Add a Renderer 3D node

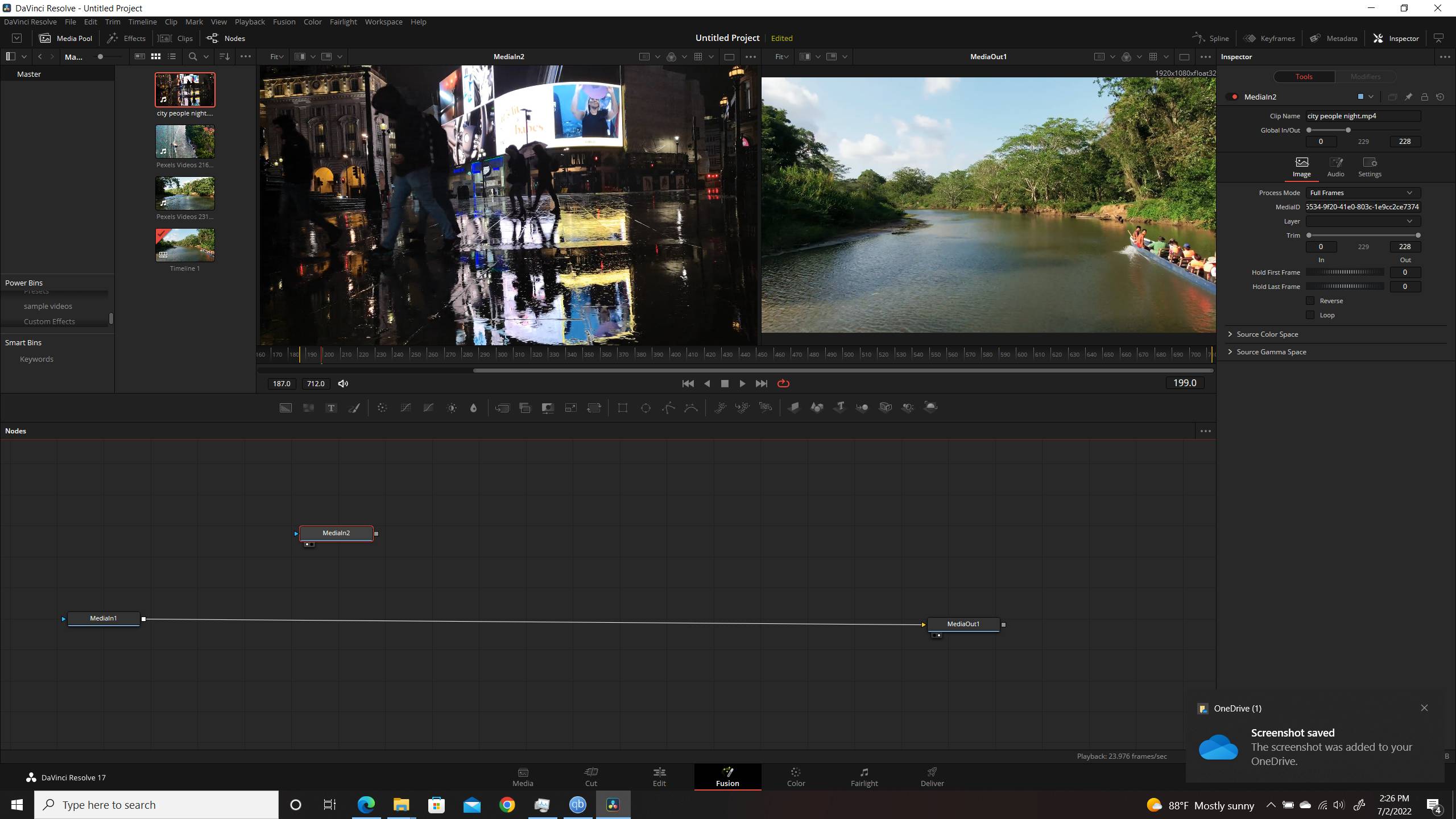coord(931,407)
